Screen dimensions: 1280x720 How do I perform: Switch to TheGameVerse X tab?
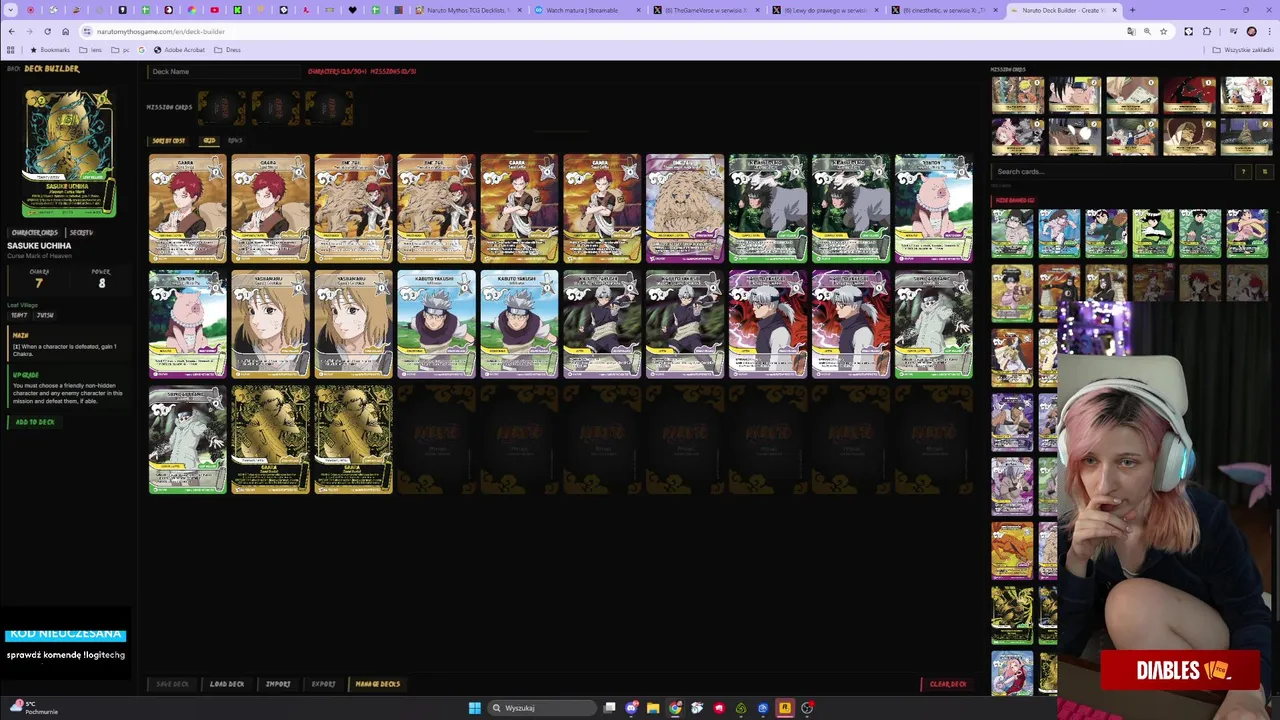(x=708, y=10)
